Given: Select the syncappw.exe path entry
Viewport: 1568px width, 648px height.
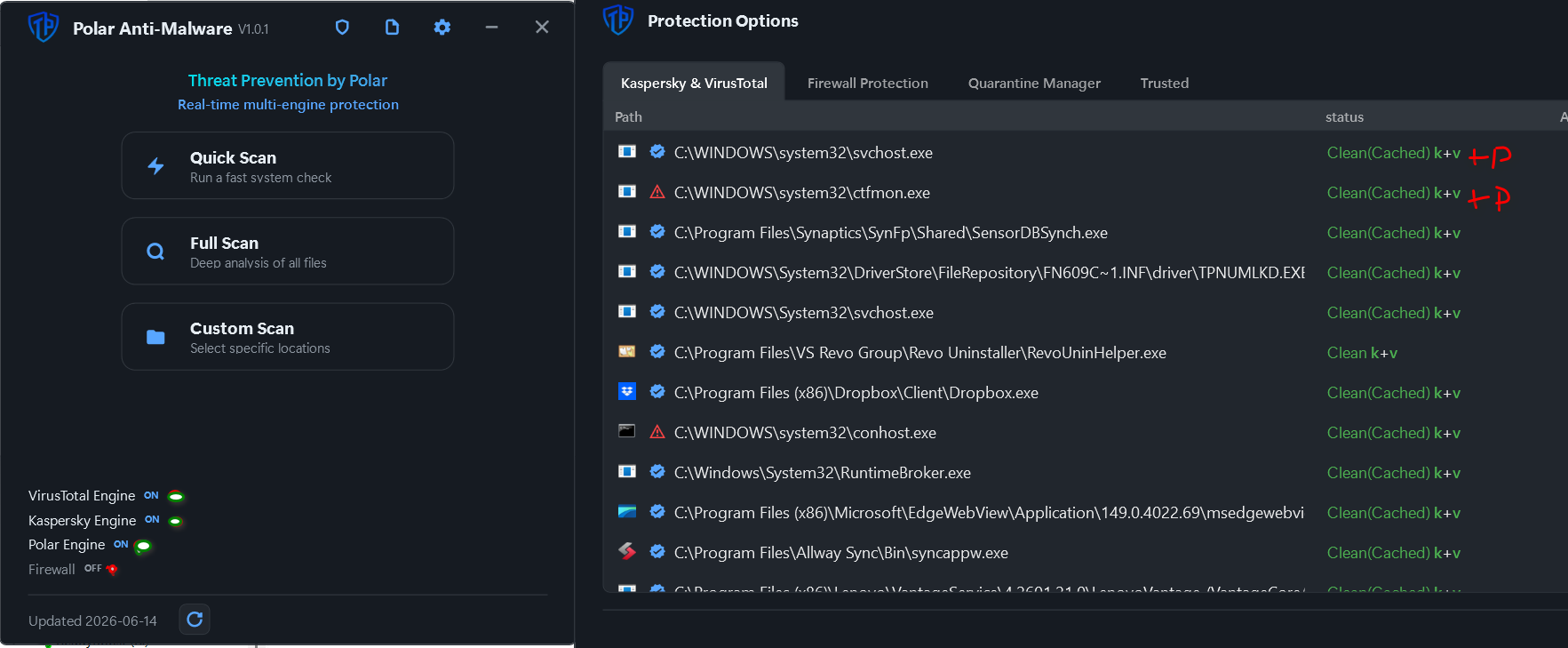Looking at the screenshot, I should [x=840, y=553].
